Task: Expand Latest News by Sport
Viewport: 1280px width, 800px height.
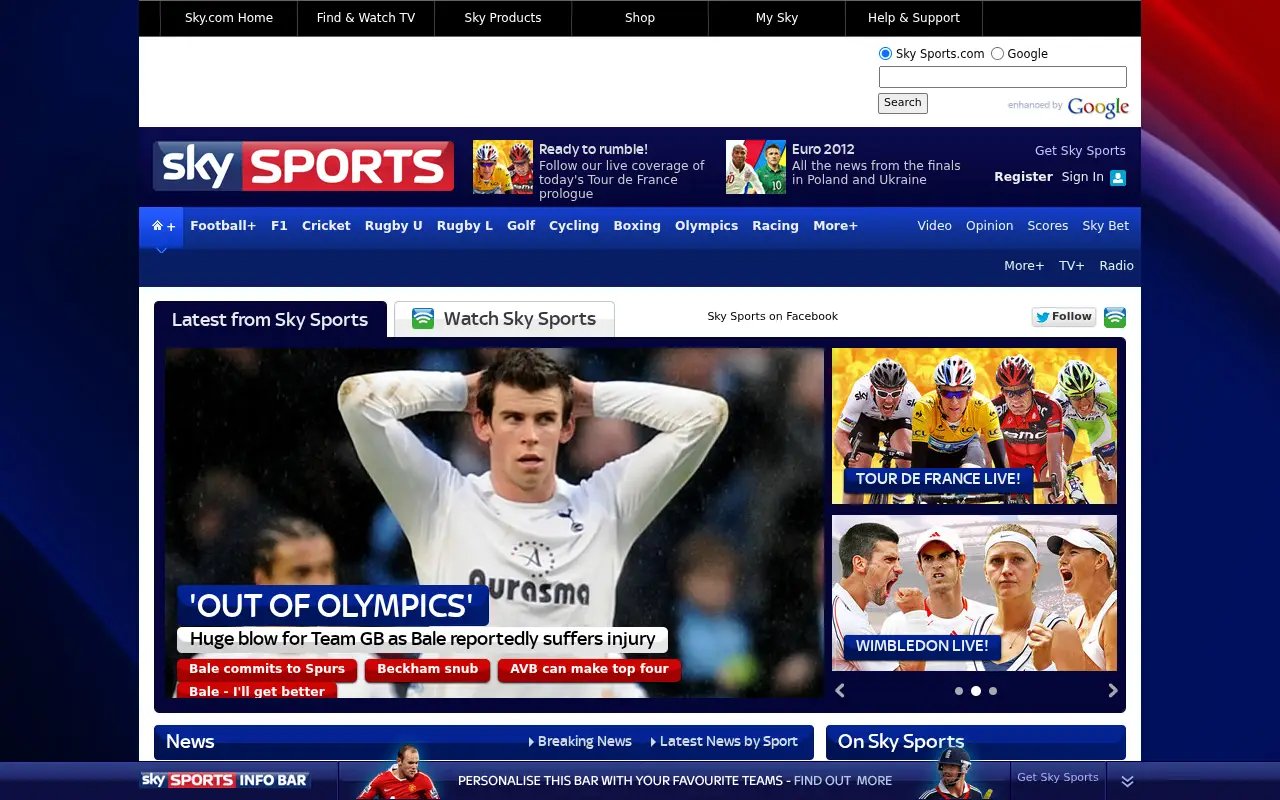Action: [724, 742]
